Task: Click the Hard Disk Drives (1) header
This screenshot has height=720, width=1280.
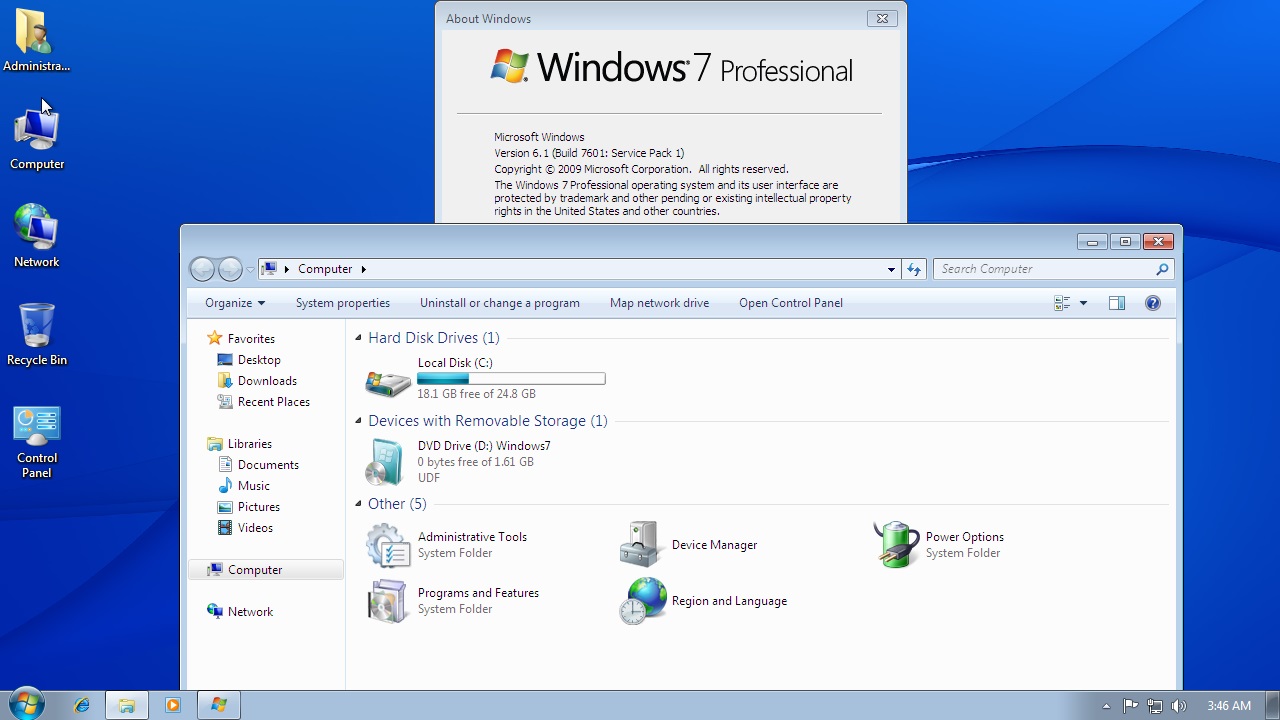Action: point(434,338)
